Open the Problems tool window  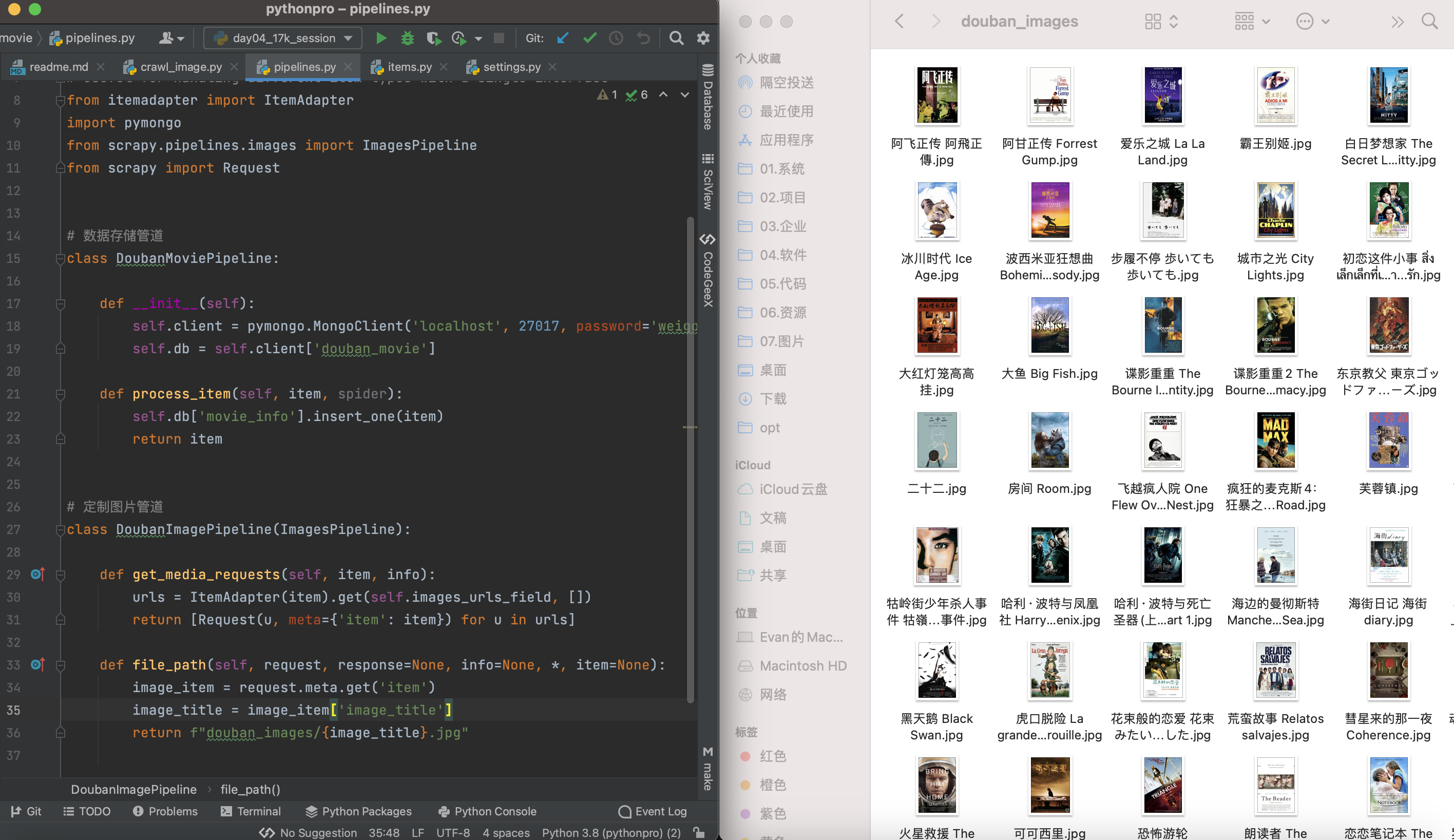[x=165, y=811]
